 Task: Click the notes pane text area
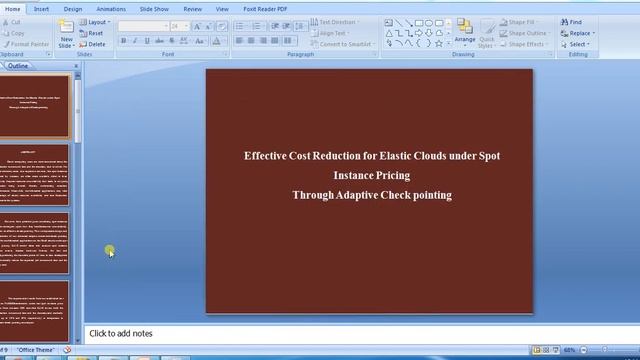(x=362, y=333)
